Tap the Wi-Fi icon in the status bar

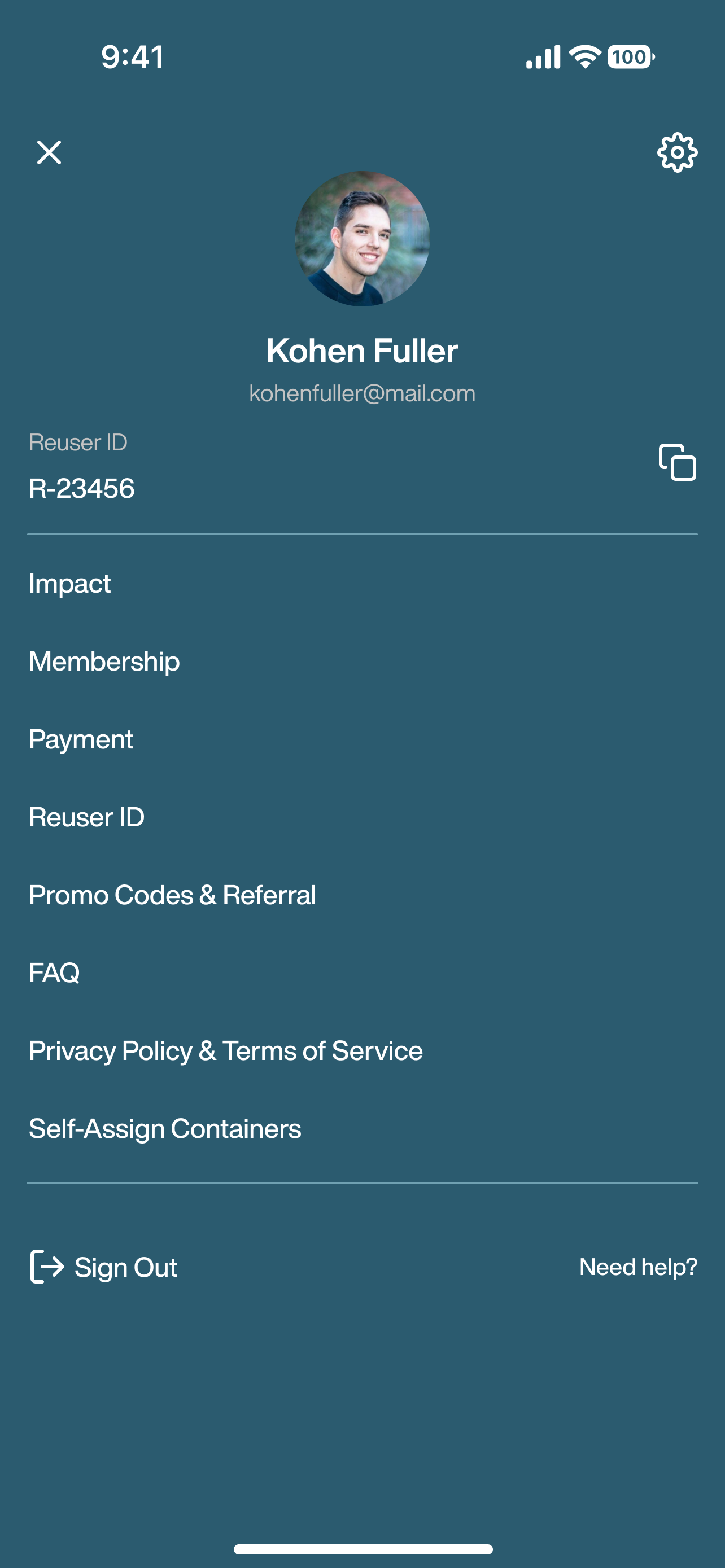click(x=584, y=57)
